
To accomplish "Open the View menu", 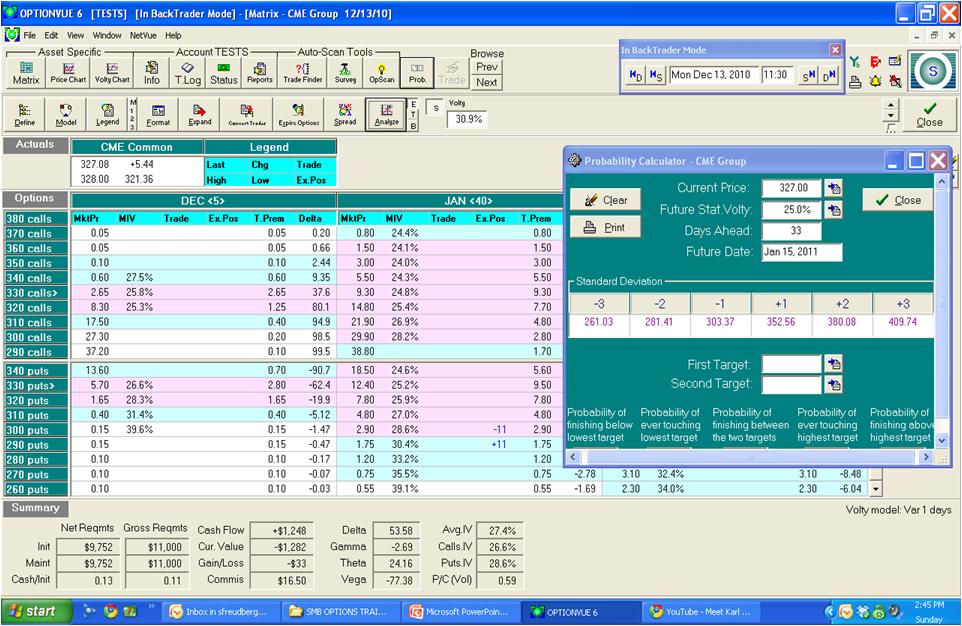I will click(75, 36).
